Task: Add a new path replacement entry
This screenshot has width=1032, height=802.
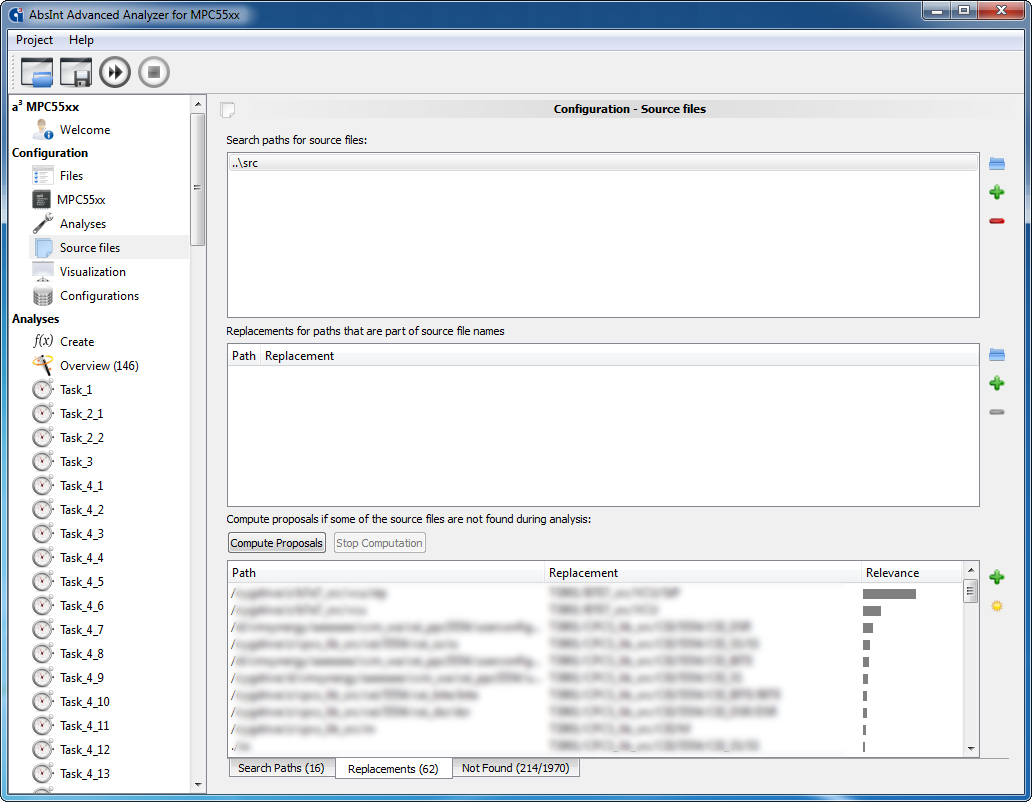Action: coord(996,383)
